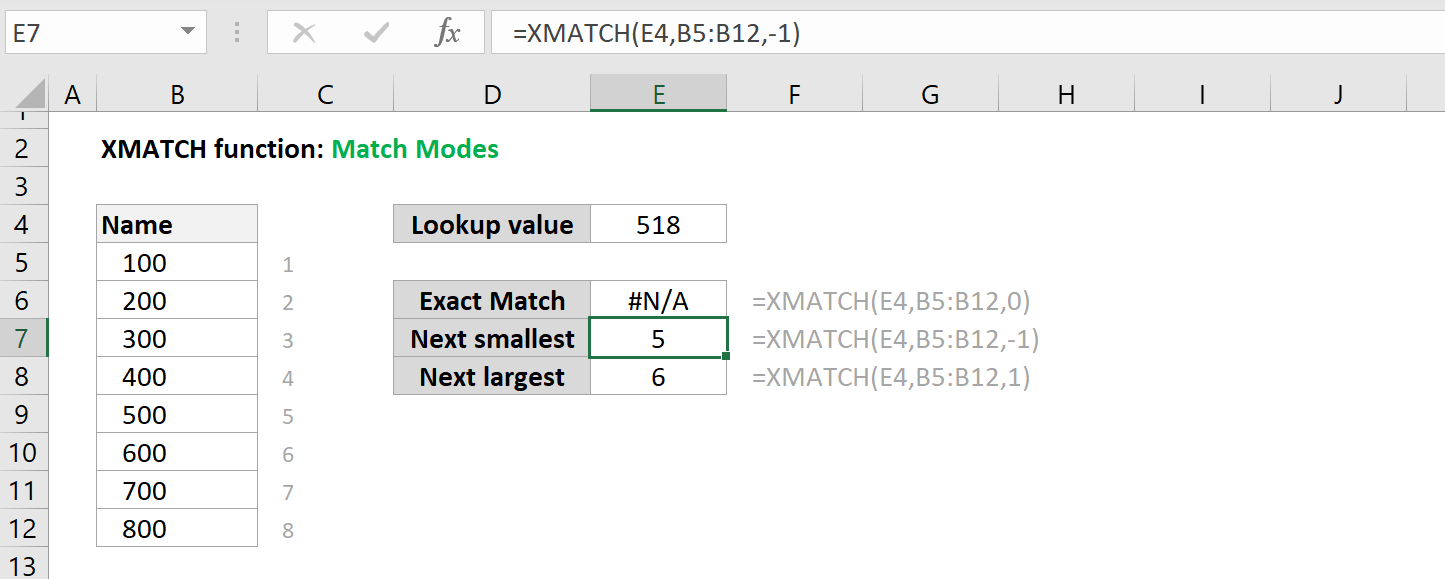Click the Insert Function (fx) icon
This screenshot has height=579, width=1445.
coord(448,31)
